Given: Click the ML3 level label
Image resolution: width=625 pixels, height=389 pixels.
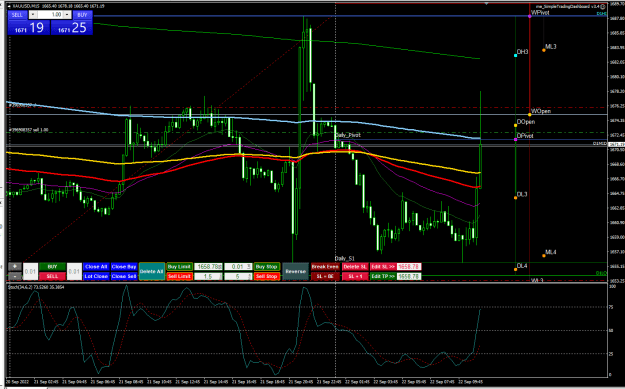Looking at the screenshot, I should pos(550,47).
